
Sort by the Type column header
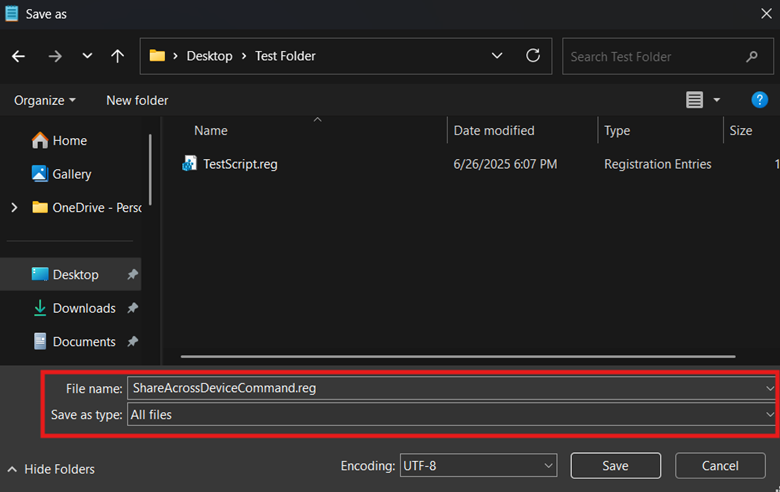(617, 131)
